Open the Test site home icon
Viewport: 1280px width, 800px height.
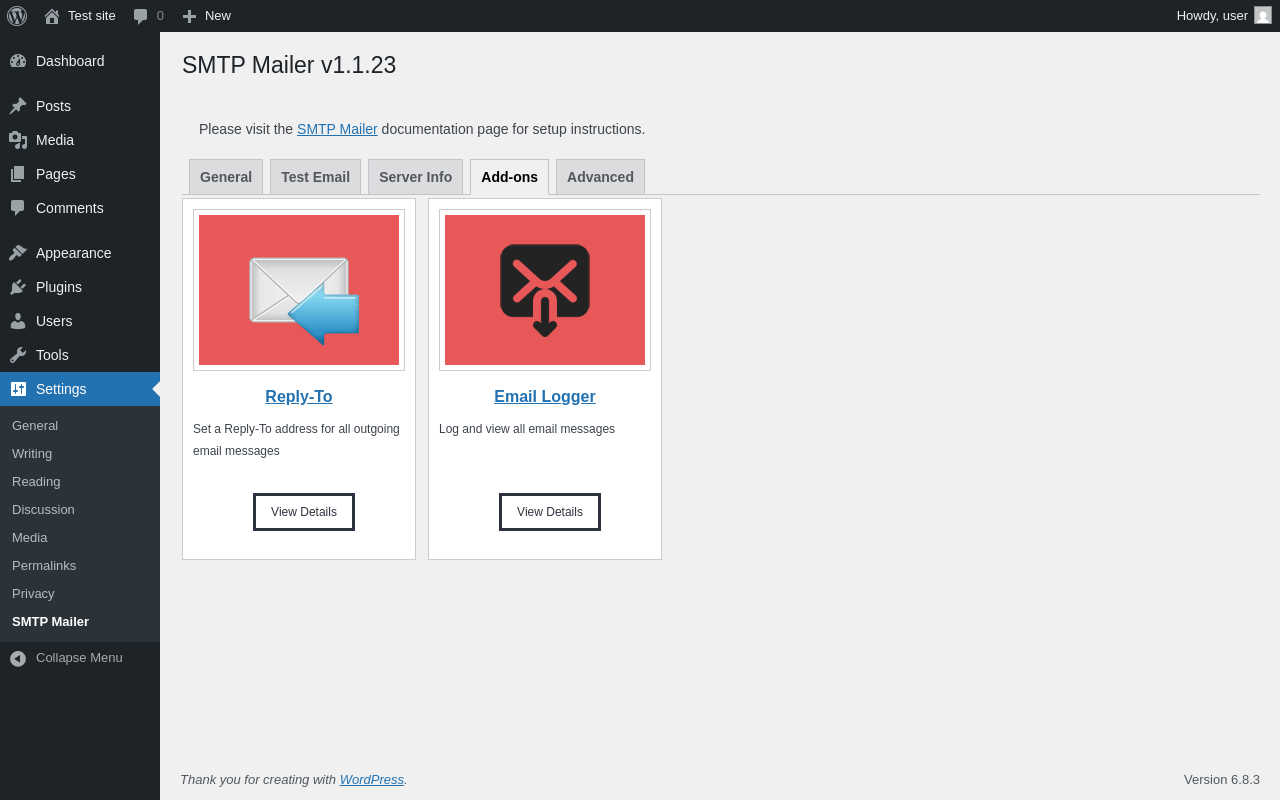pos(52,16)
